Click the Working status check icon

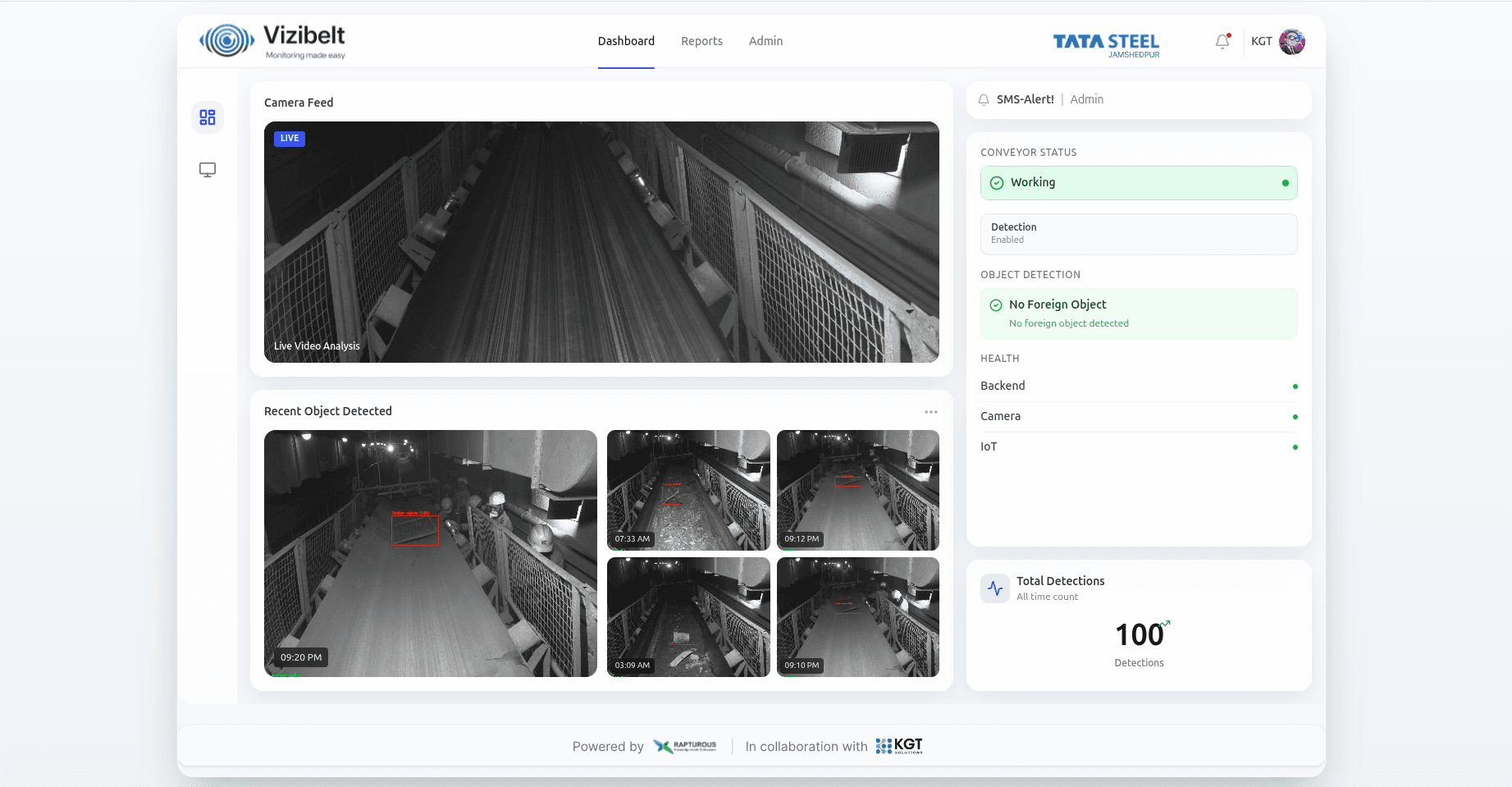tap(997, 183)
